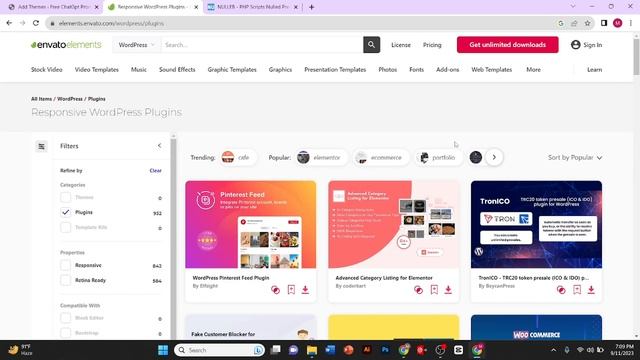Reload the page in the browser
640x360 pixels.
click(x=36, y=23)
